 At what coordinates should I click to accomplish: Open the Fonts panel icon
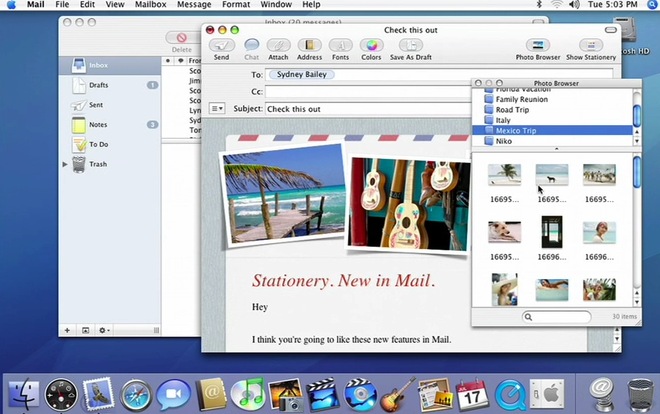coord(341,45)
